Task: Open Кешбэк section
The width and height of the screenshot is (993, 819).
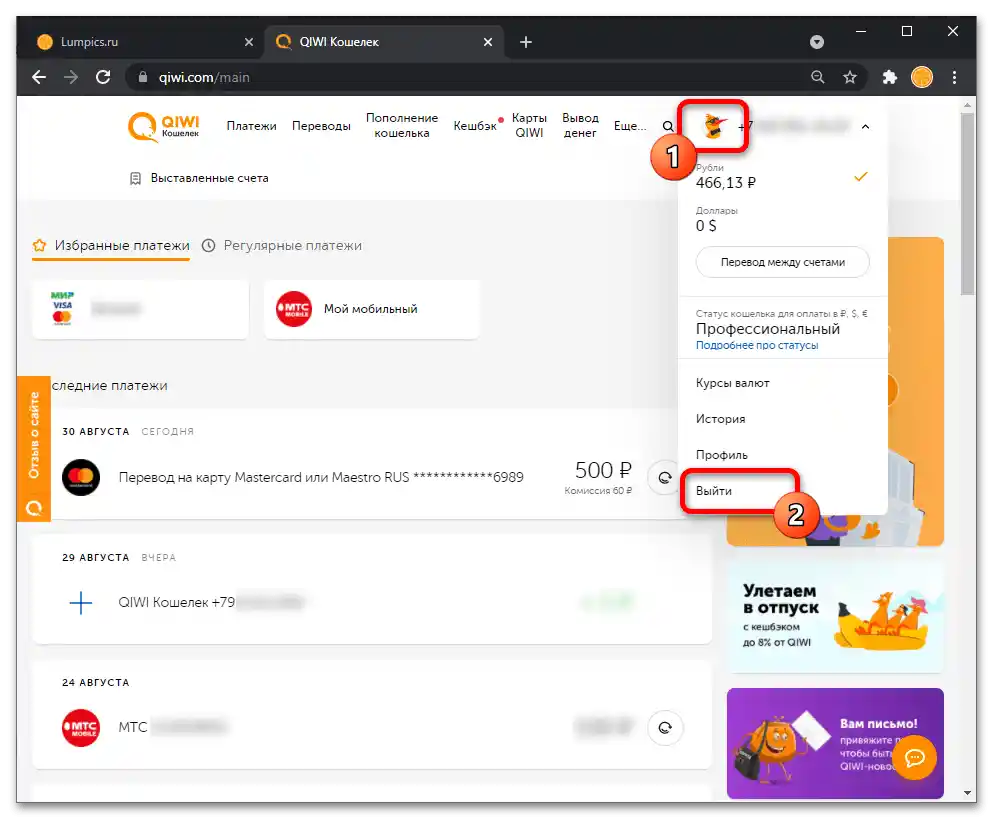Action: coord(475,125)
